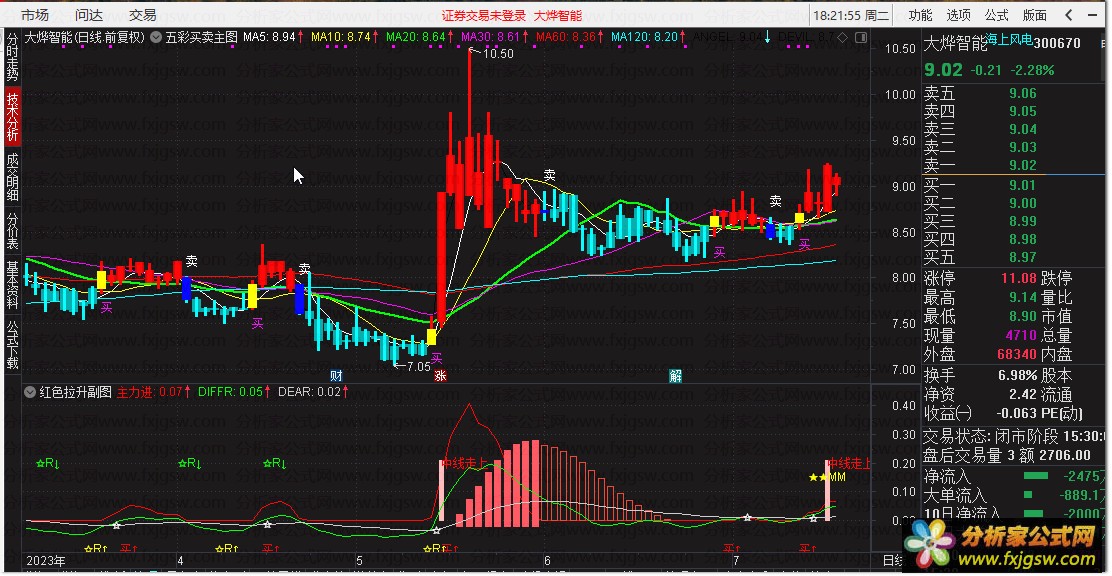Click the 外盘 value 68340
The image size is (1112, 576).
coord(1016,354)
